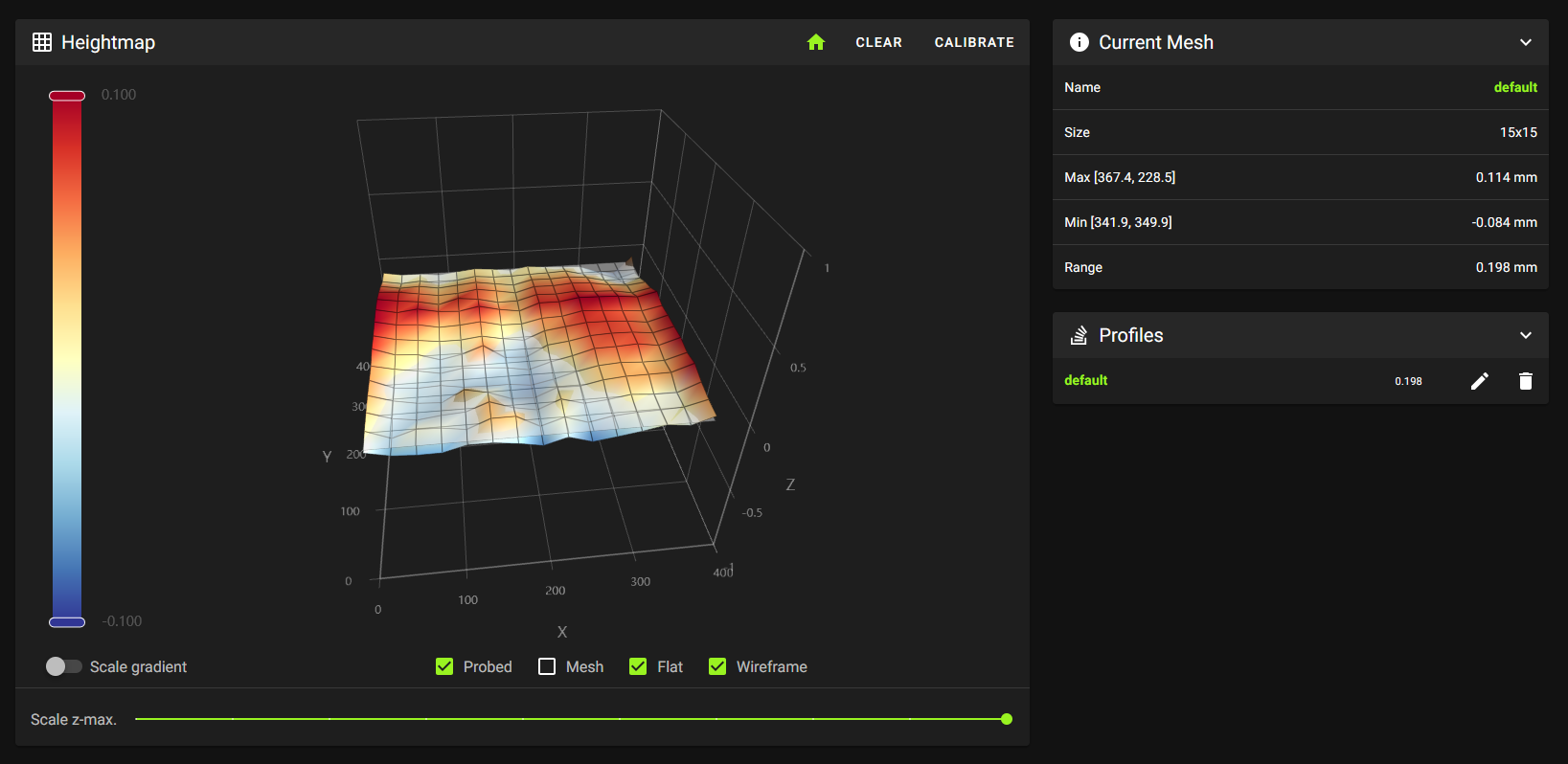This screenshot has height=764, width=1568.
Task: Edit the default profile with pencil icon
Action: 1480,381
